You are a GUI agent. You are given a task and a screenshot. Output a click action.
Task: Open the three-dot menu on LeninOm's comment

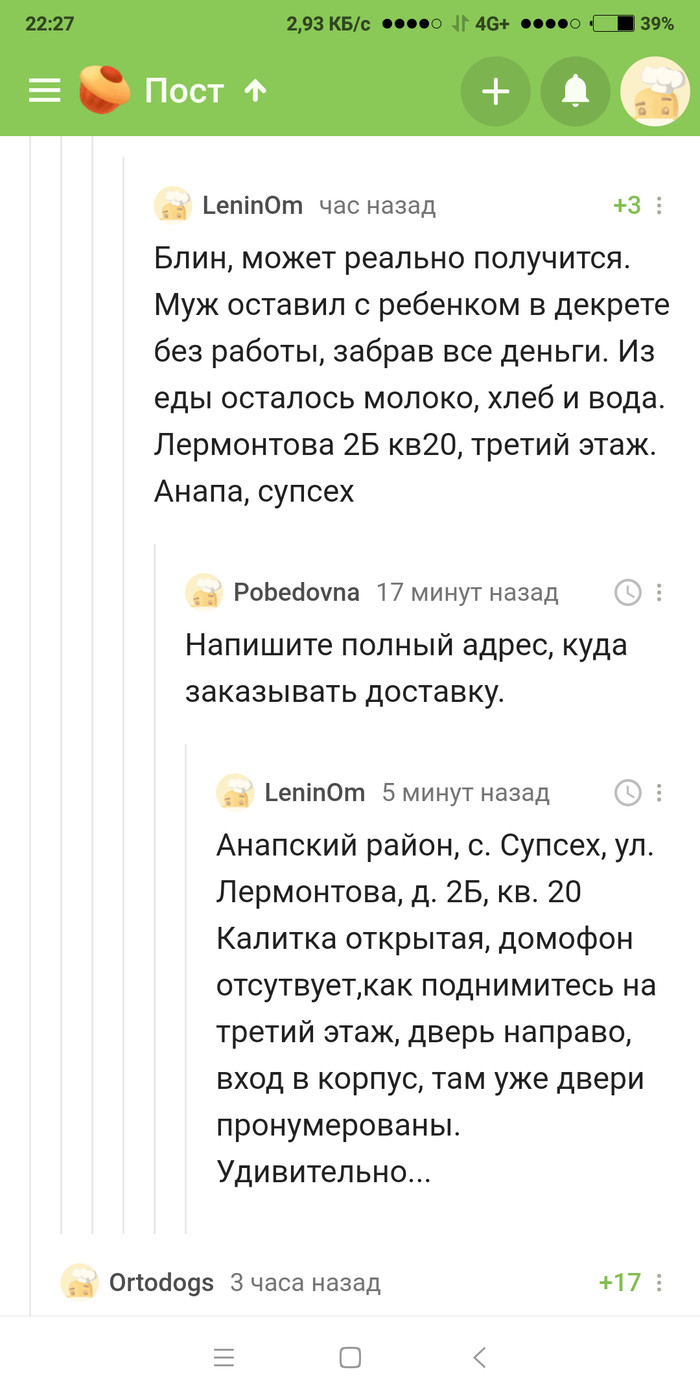658,205
